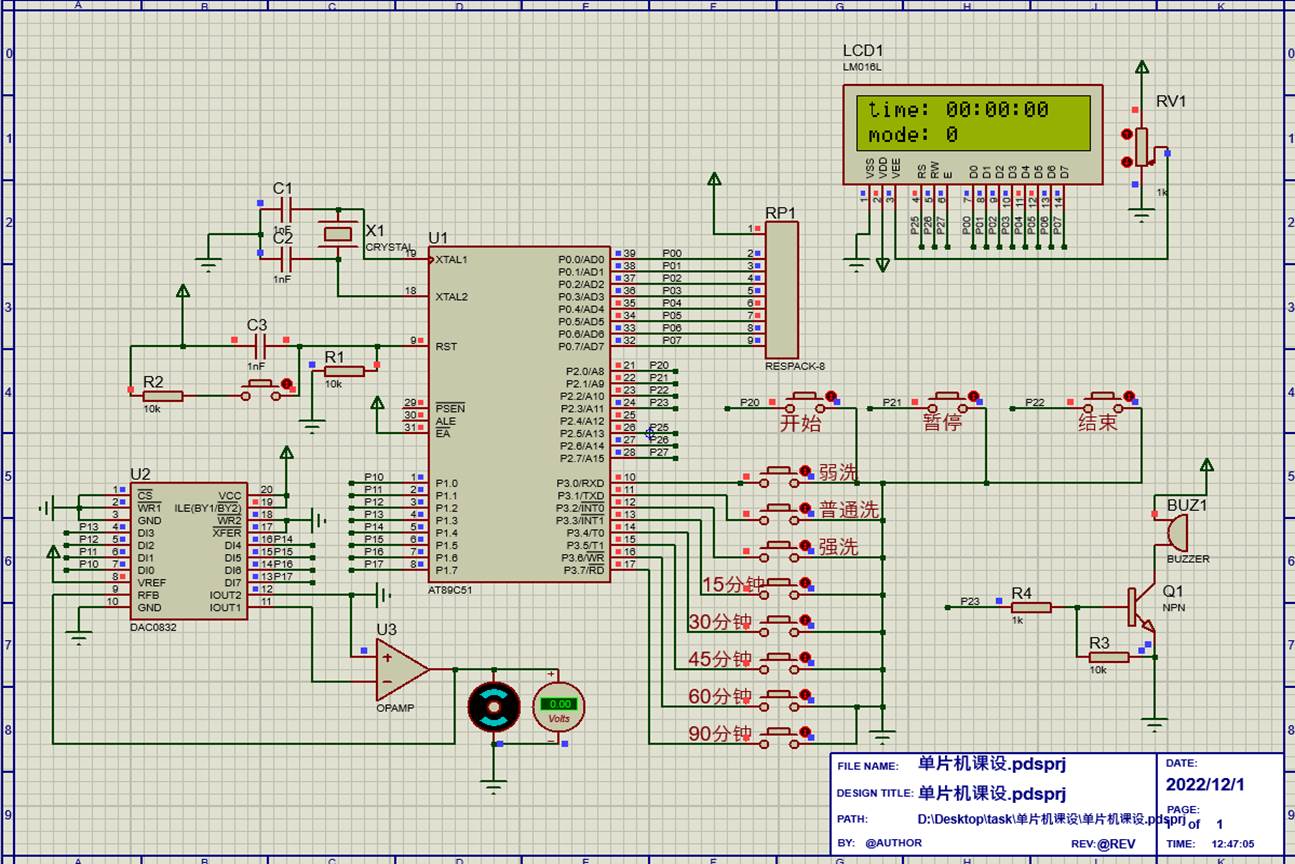The width and height of the screenshot is (1295, 864).
Task: Click the 90分钟 timer switch
Action: coord(785,732)
